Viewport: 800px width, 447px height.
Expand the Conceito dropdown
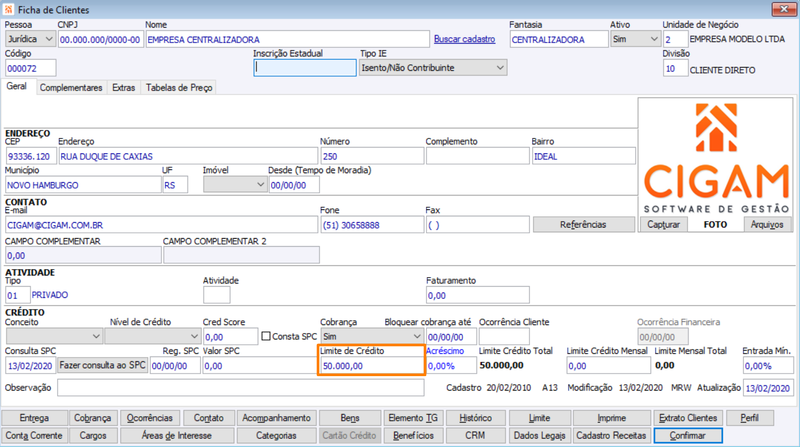tap(54, 336)
